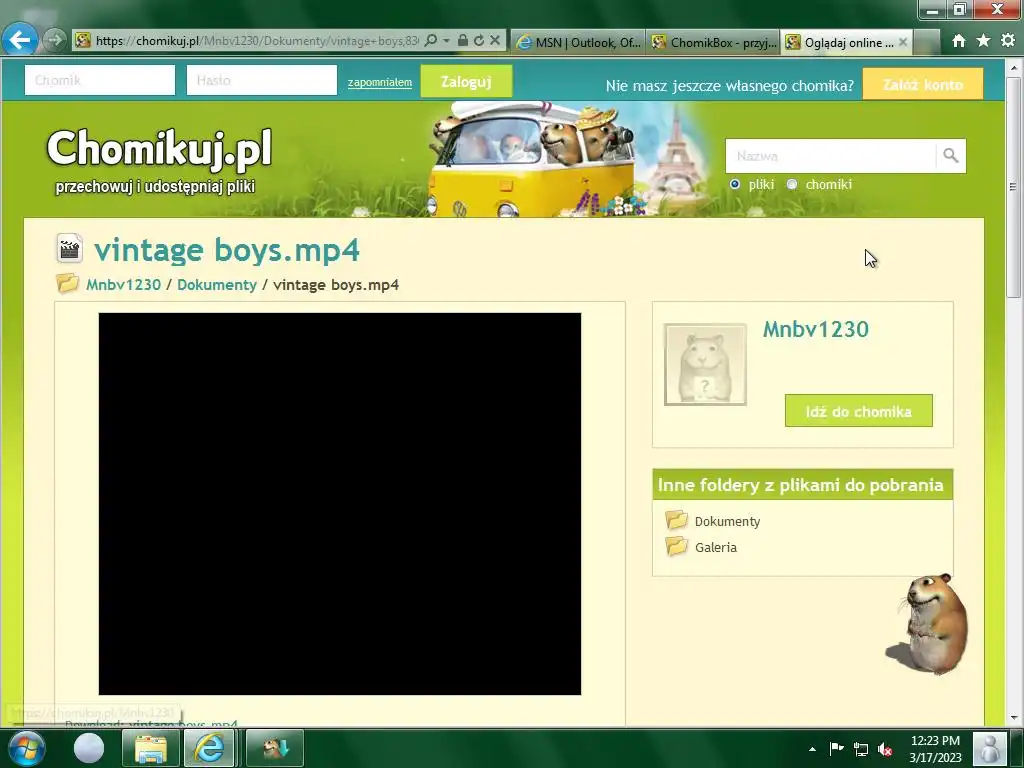The height and width of the screenshot is (768, 1024).
Task: Stop loading with the address bar X icon
Action: coord(495,40)
